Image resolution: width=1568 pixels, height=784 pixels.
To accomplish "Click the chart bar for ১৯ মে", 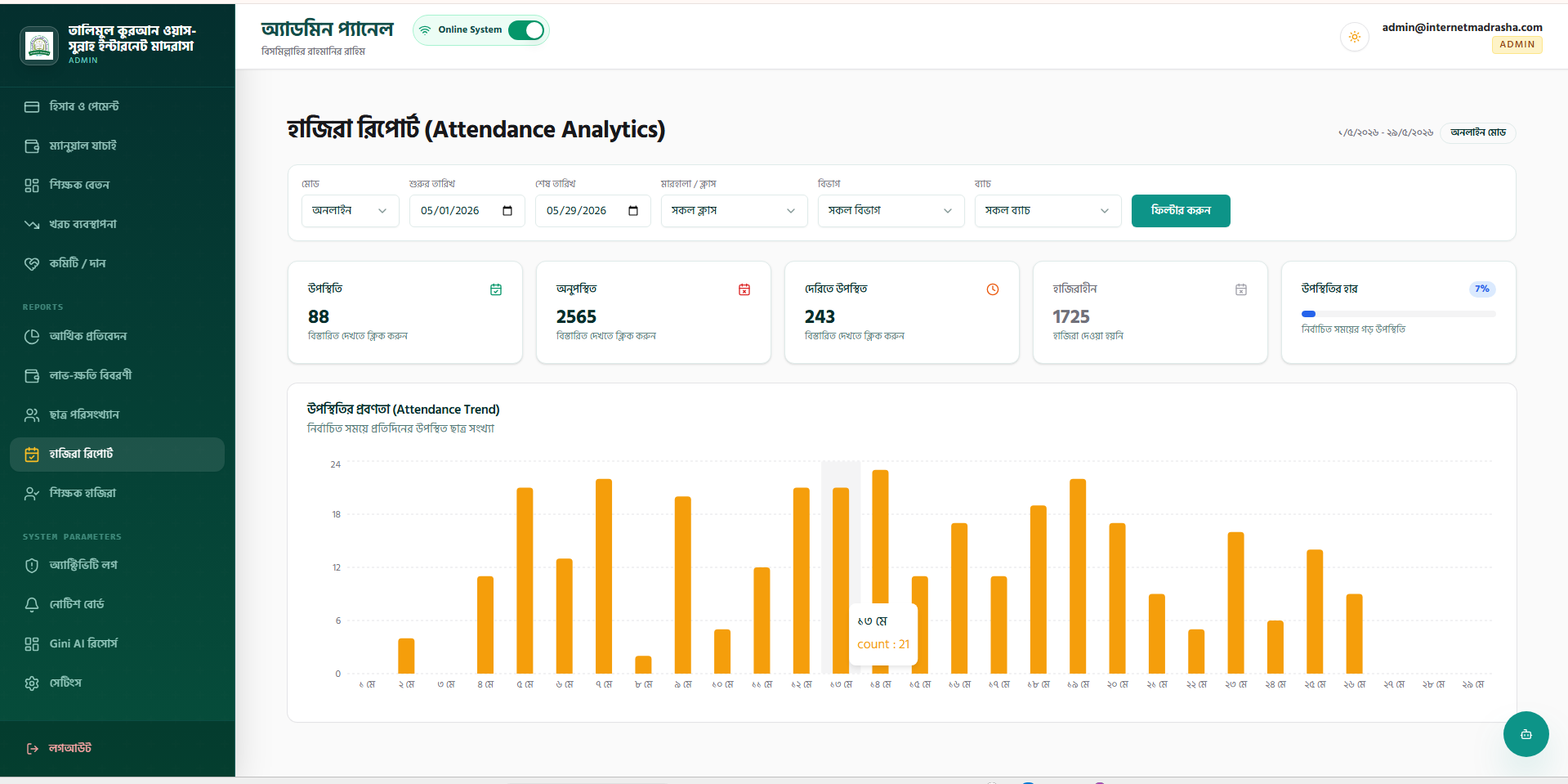I will [x=1078, y=576].
